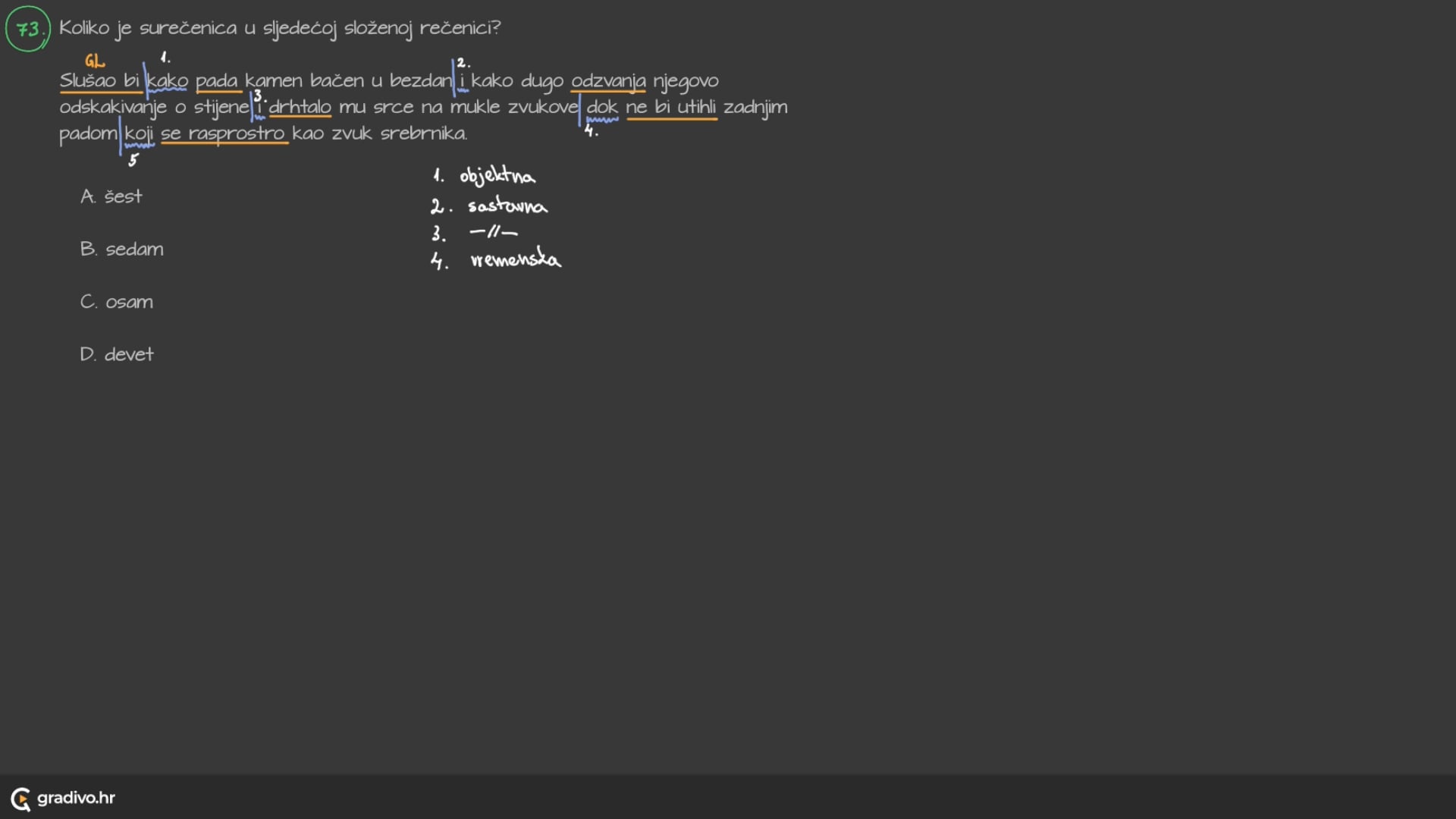Click the underlined word 'drhtalo'

tap(300, 107)
